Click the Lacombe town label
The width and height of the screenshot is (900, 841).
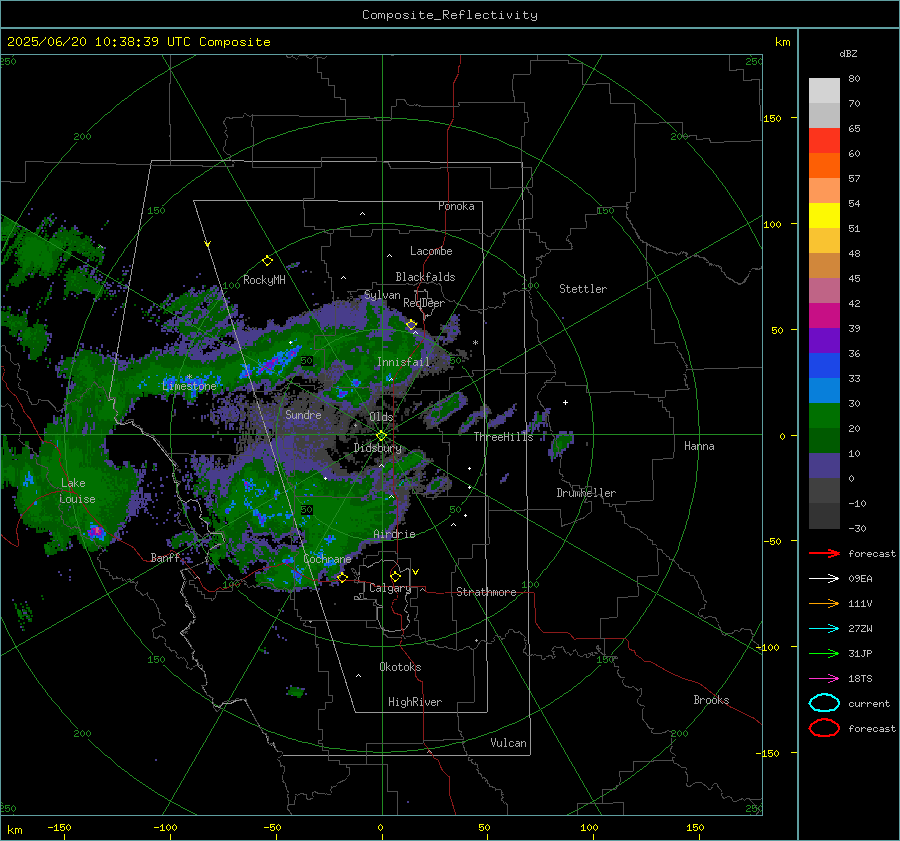431,251
